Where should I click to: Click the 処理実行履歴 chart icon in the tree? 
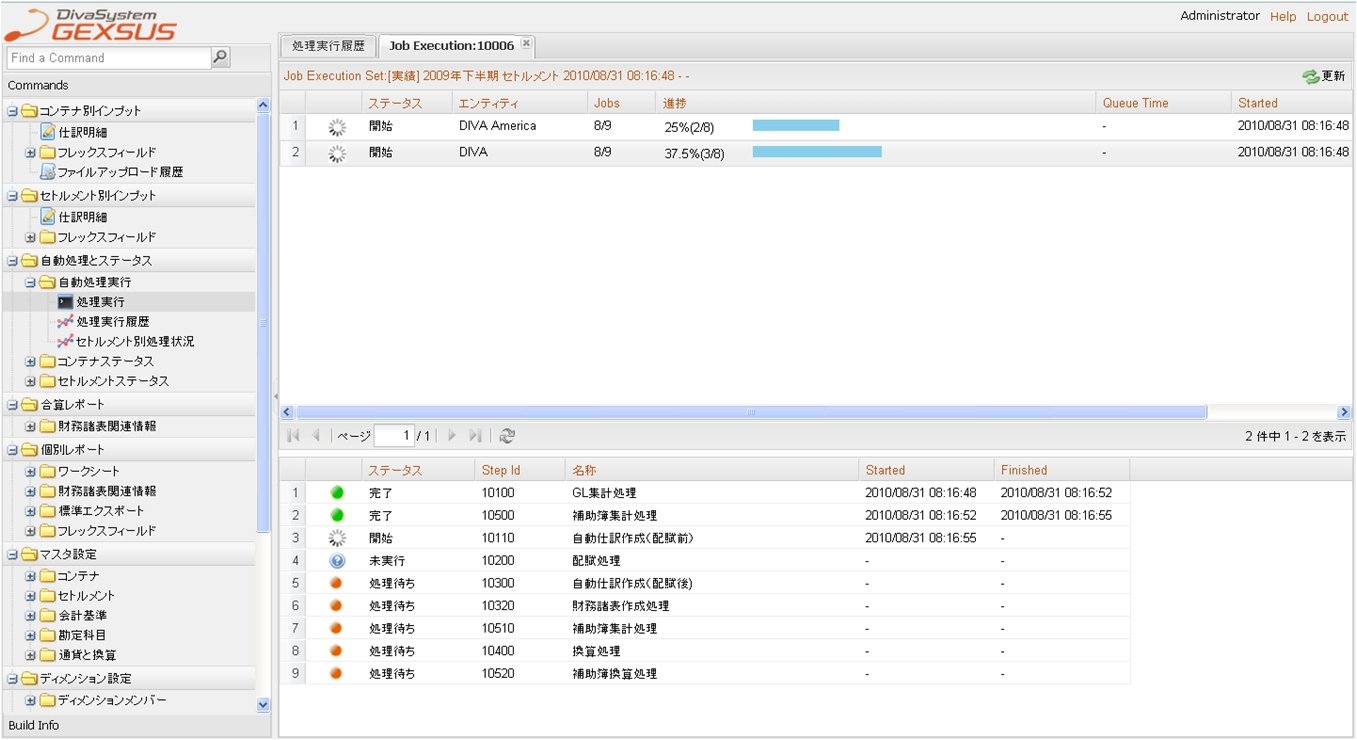pos(65,321)
